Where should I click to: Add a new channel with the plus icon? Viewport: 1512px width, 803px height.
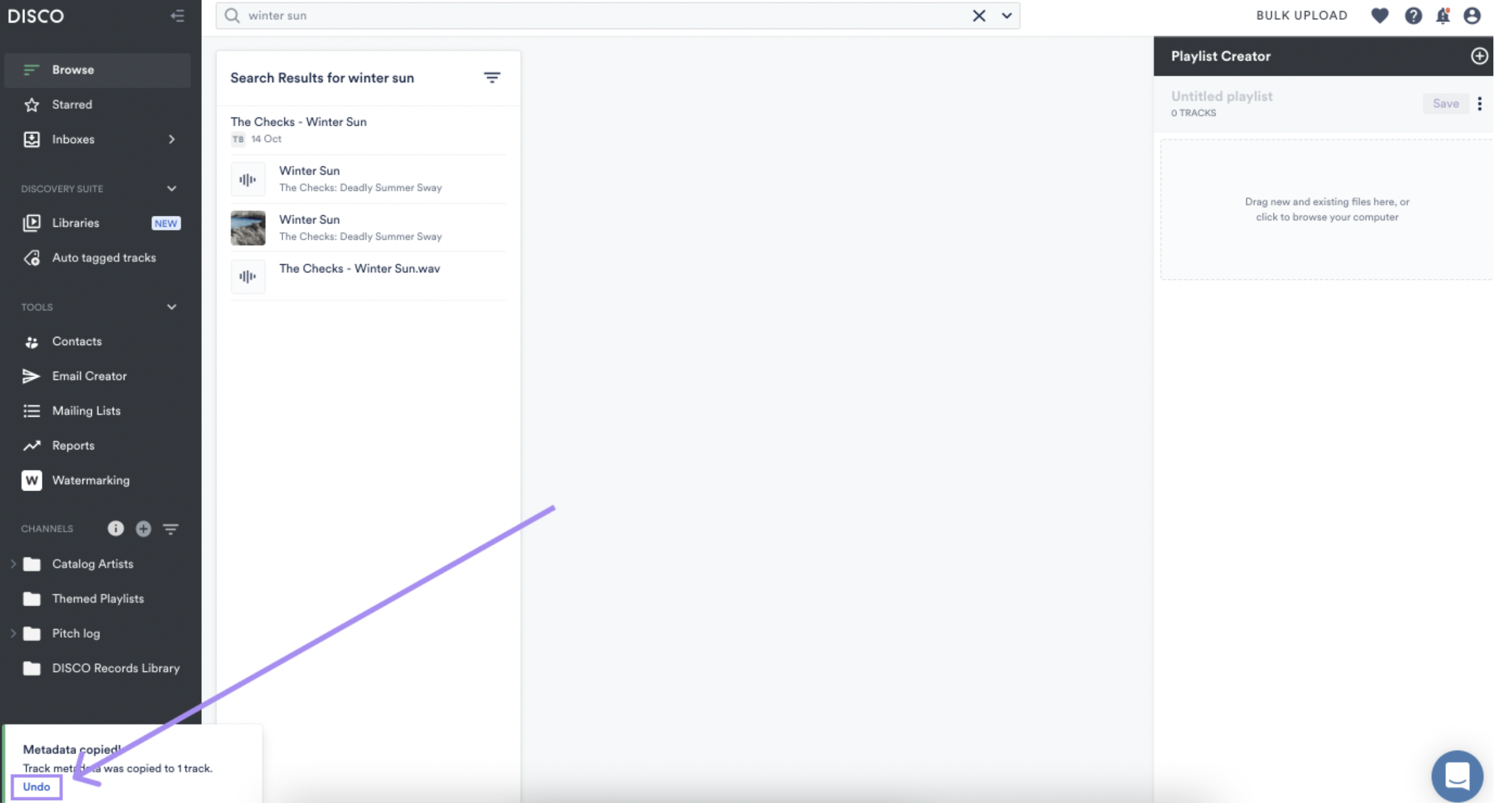[143, 529]
